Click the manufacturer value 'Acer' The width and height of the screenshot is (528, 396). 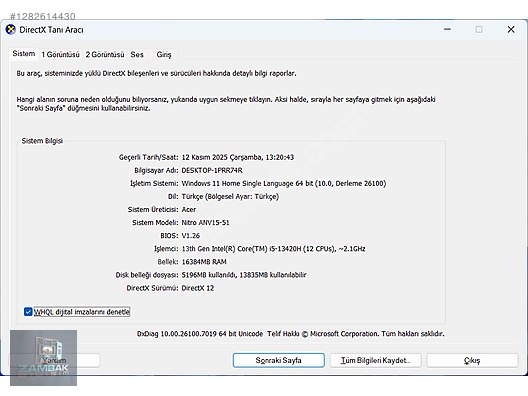point(189,209)
